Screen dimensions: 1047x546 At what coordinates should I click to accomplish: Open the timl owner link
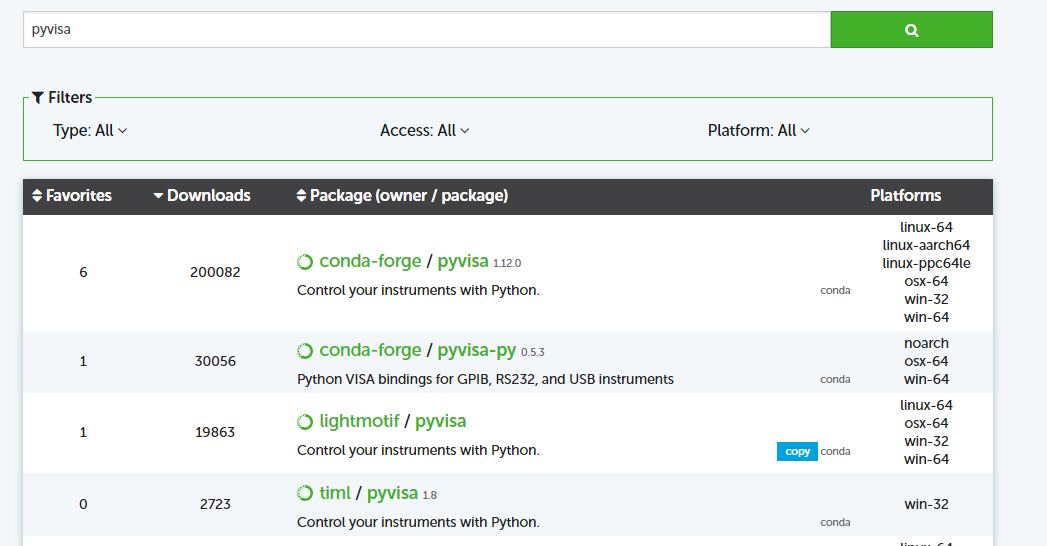(335, 493)
